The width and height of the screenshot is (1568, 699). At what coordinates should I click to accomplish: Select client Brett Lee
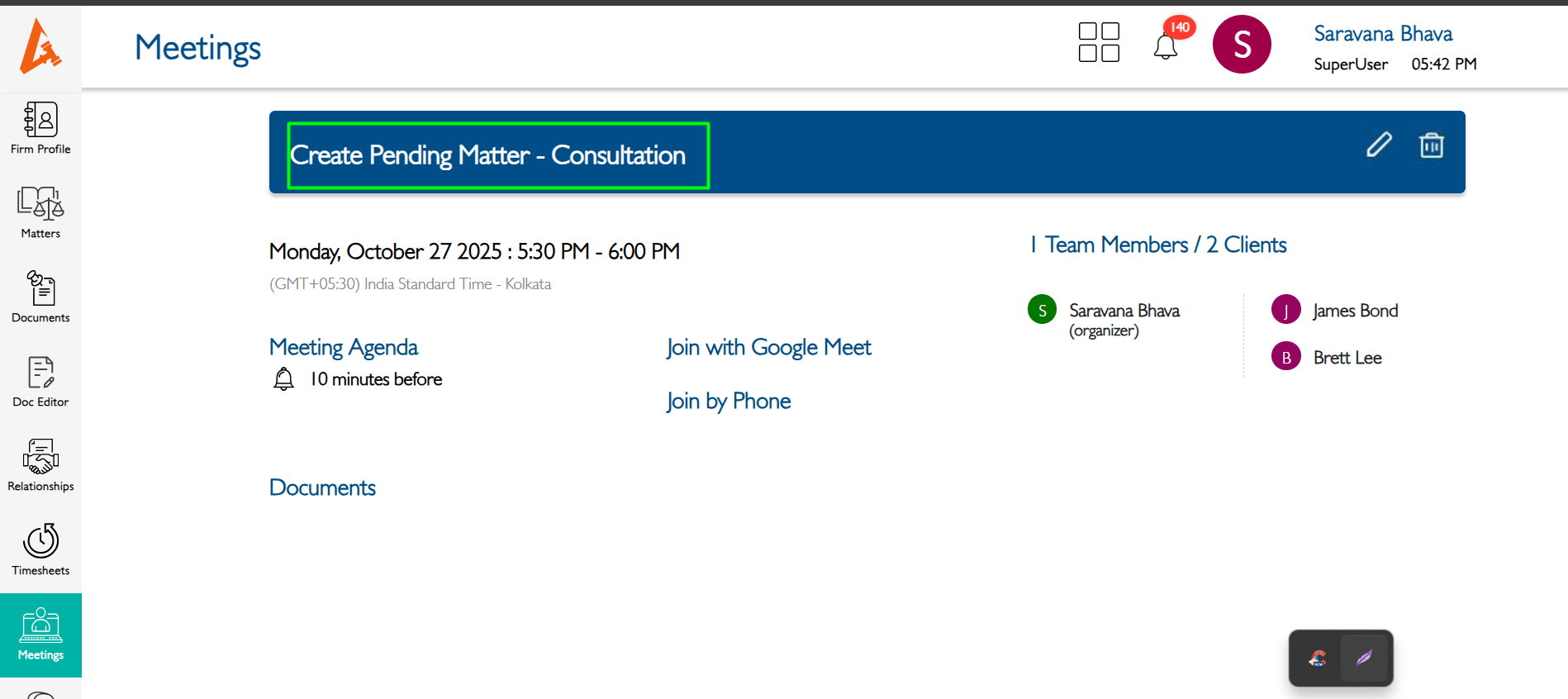coord(1347,358)
